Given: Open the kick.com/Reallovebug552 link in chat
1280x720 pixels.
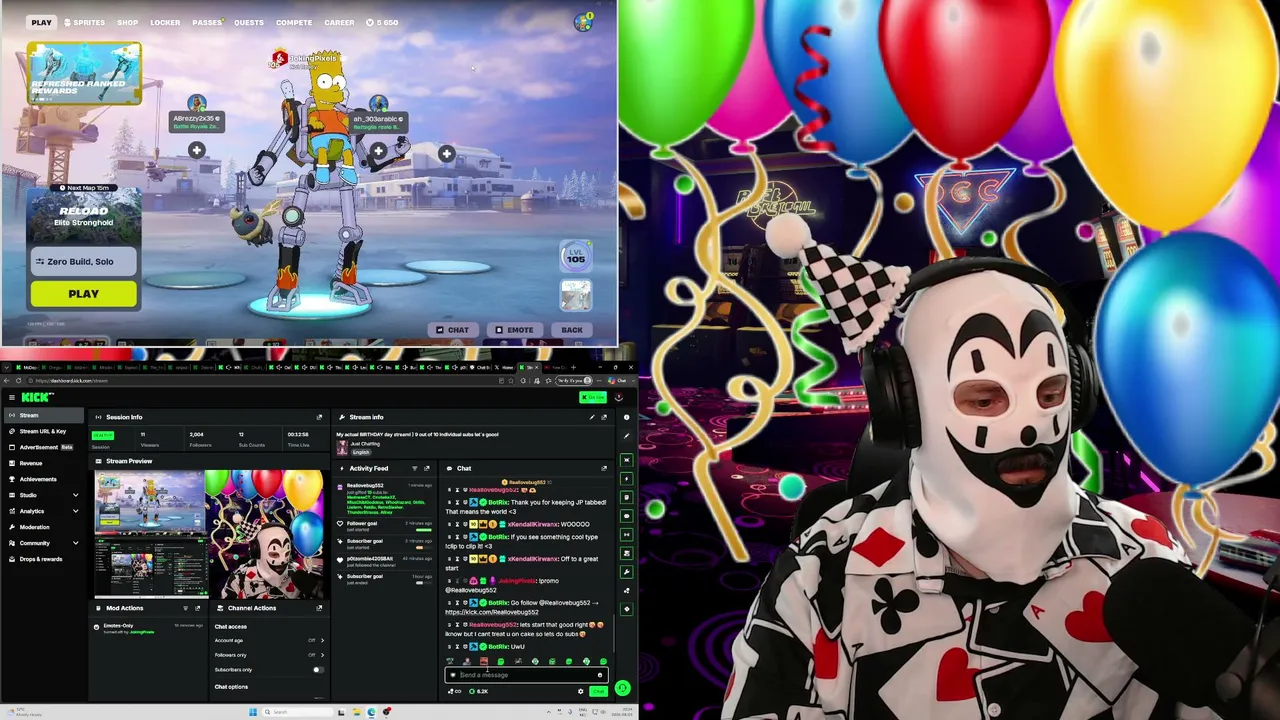Looking at the screenshot, I should pyautogui.click(x=492, y=612).
